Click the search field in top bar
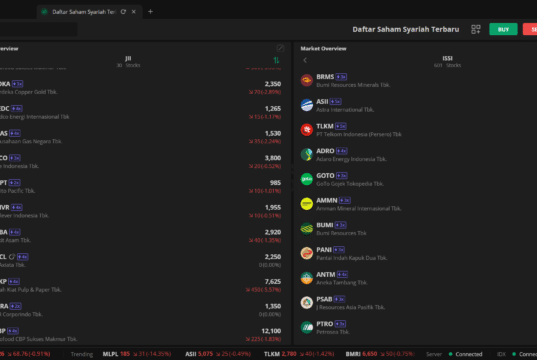This screenshot has width=537, height=360. tap(38, 29)
